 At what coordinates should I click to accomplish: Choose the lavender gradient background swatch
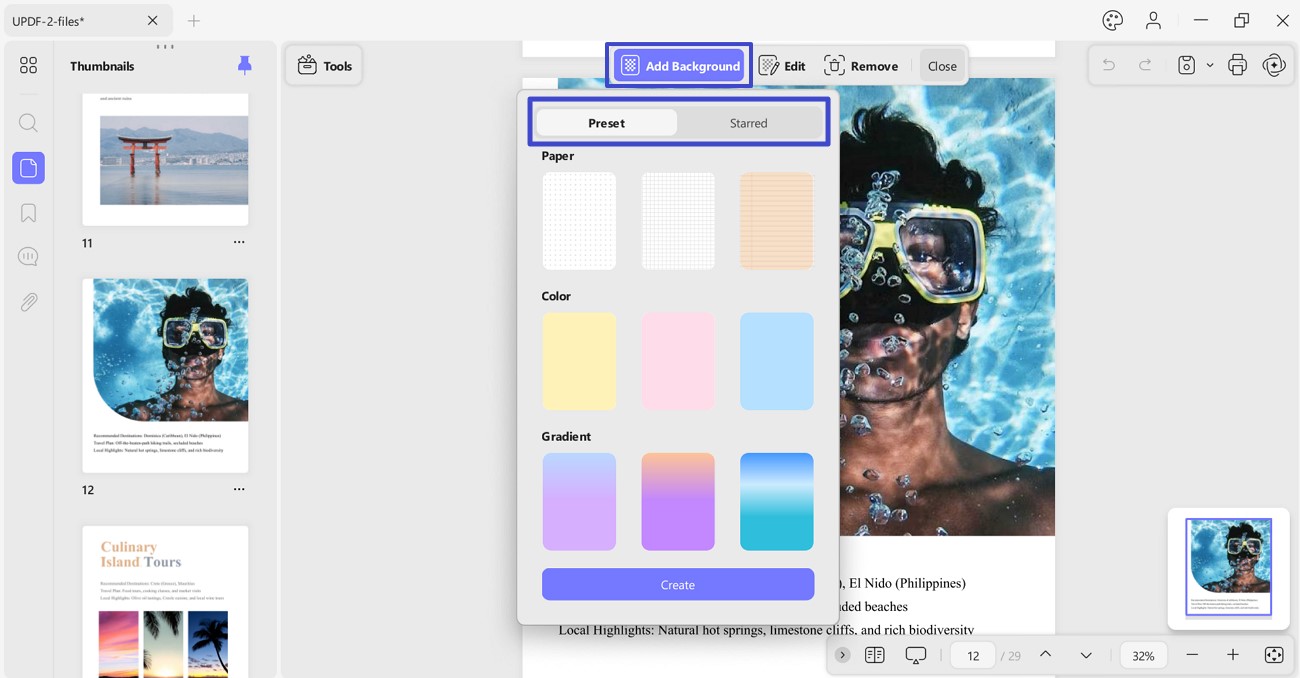pyautogui.click(x=579, y=501)
